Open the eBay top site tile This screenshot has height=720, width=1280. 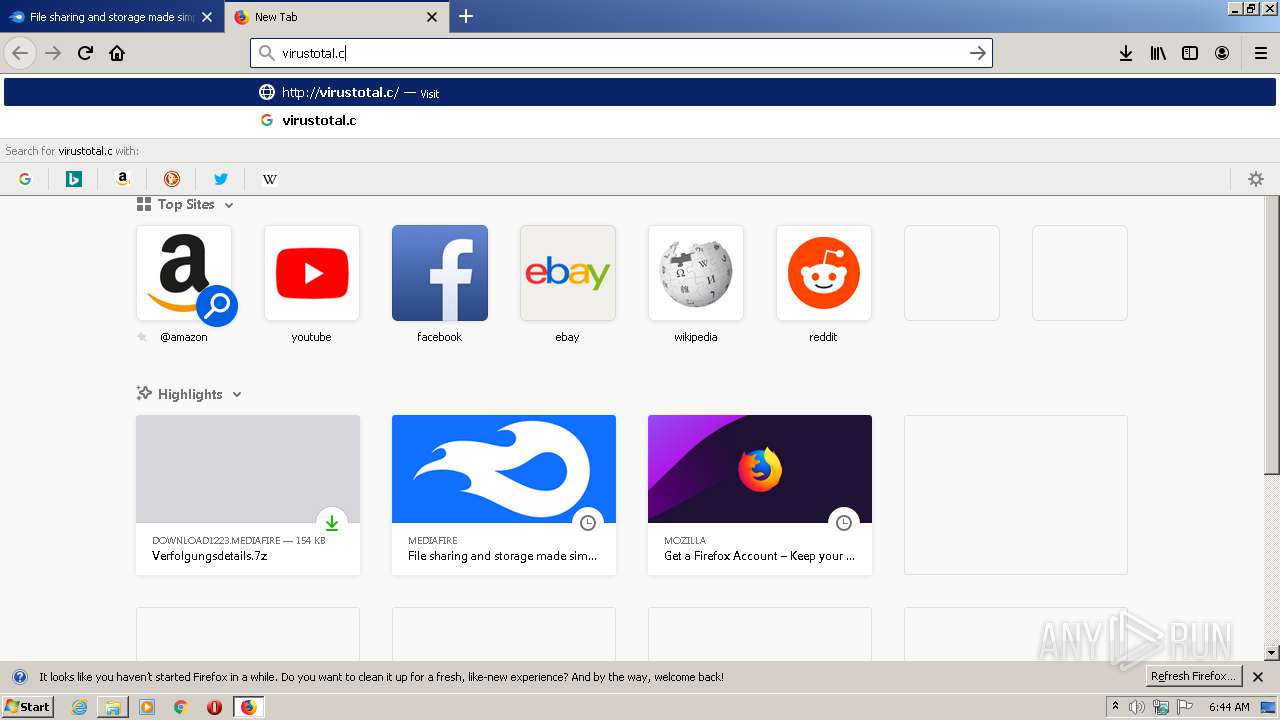568,273
